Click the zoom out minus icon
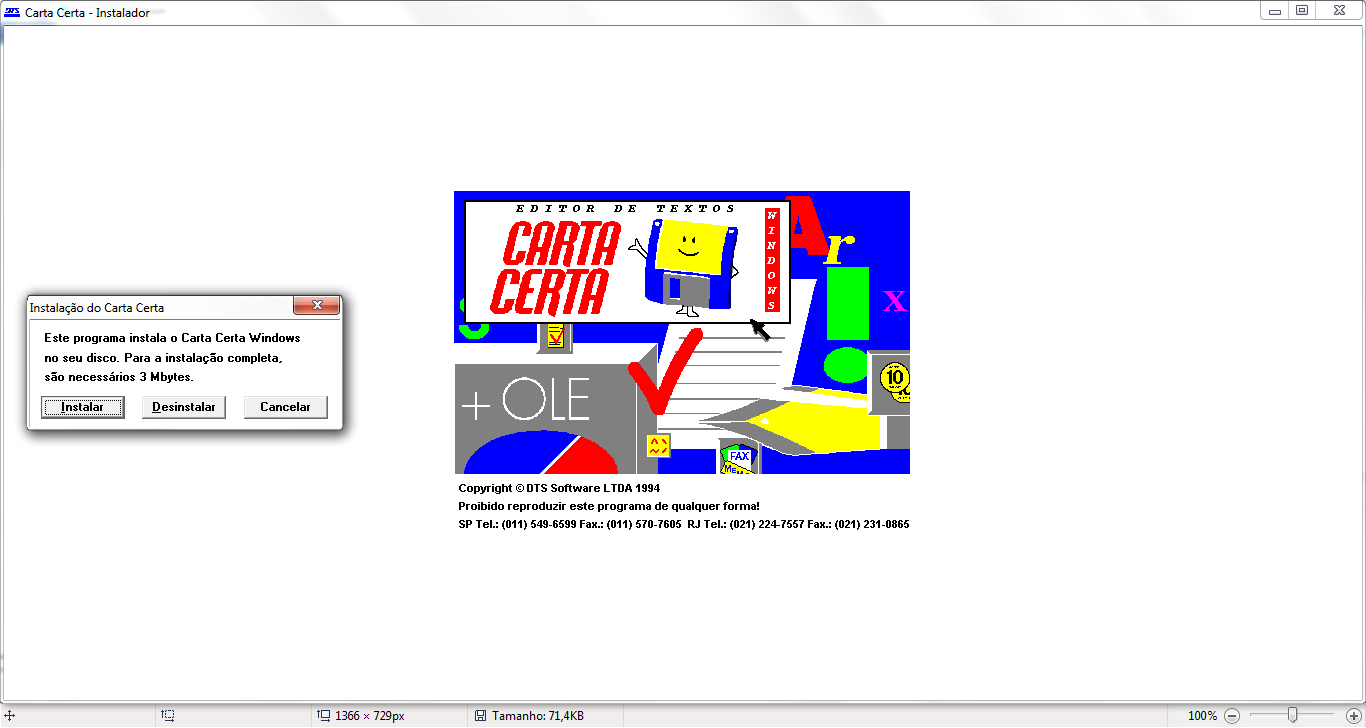Image resolution: width=1366 pixels, height=728 pixels. [x=1232, y=715]
